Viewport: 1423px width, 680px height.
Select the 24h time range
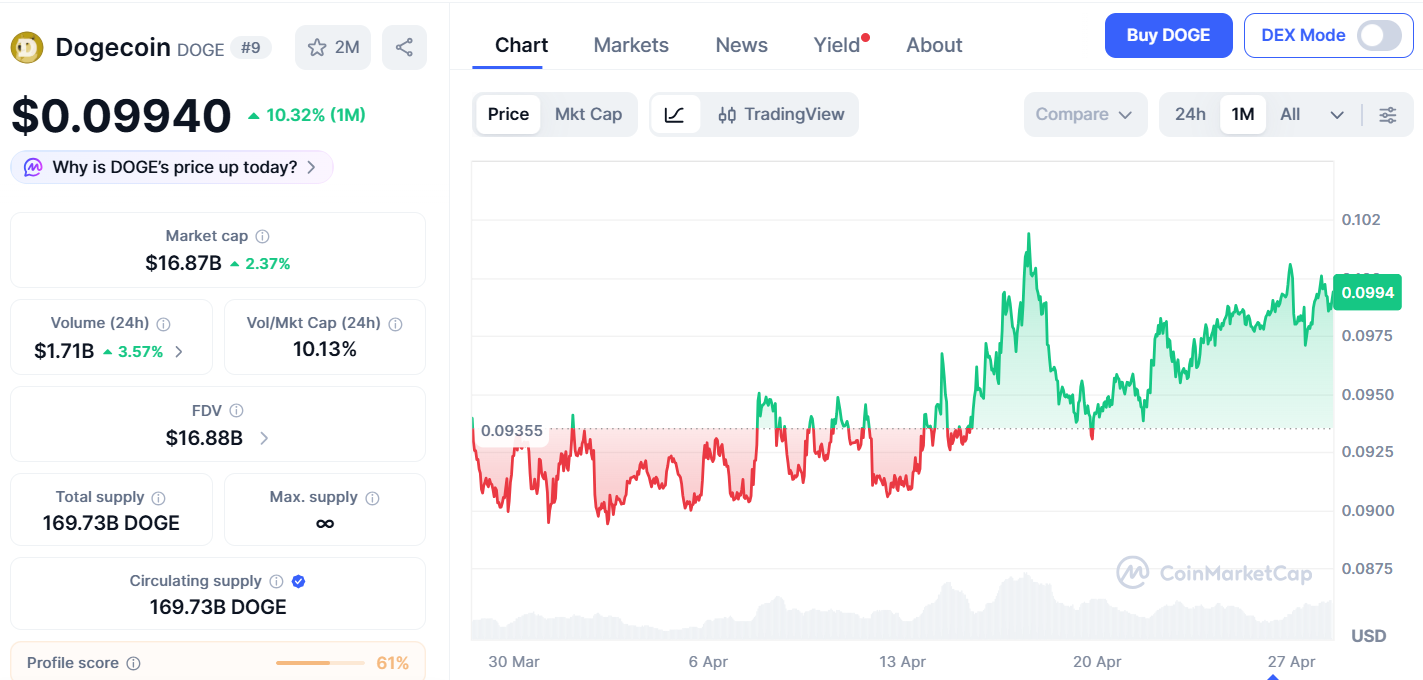coord(1190,114)
